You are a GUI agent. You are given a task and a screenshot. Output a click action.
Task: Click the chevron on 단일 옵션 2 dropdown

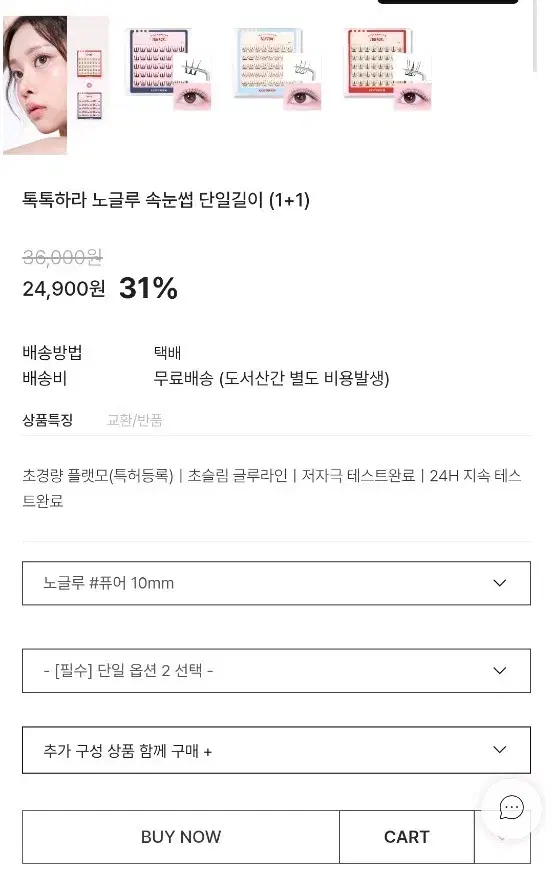click(499, 670)
